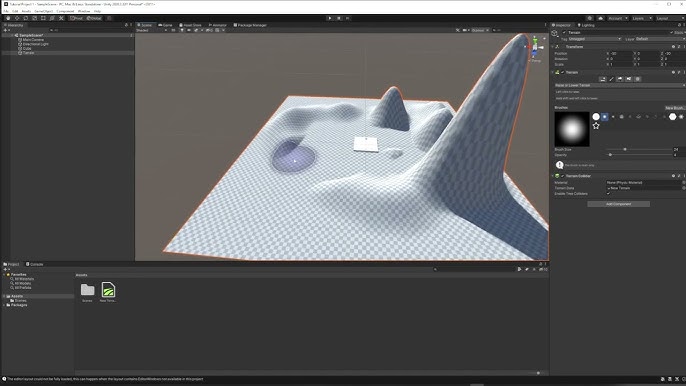Open the Window menu

tap(84, 11)
